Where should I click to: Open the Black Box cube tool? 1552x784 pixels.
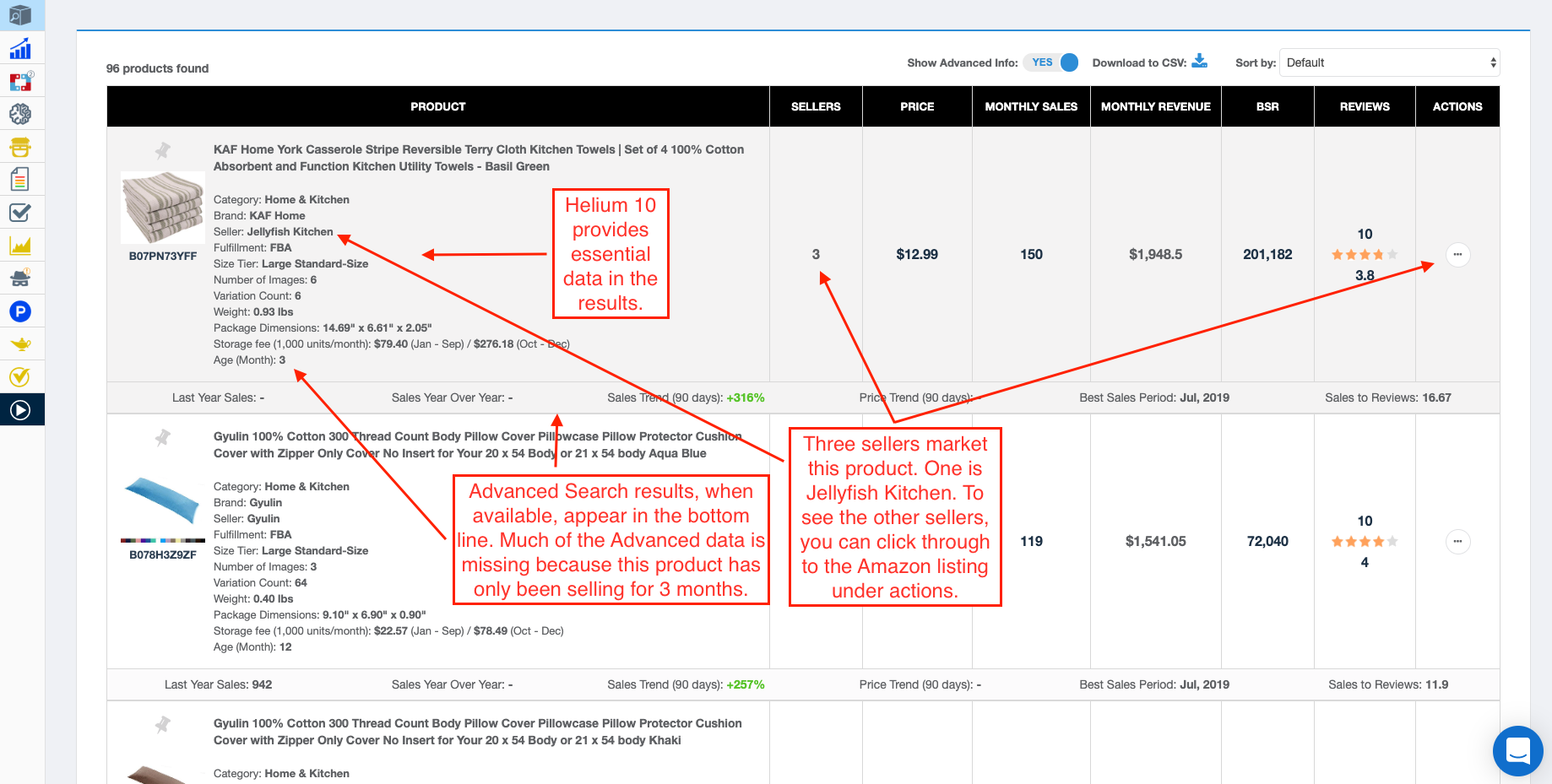tap(20, 15)
